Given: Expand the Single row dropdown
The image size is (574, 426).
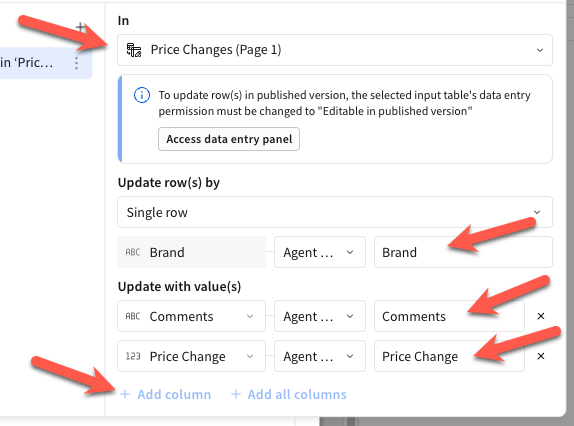Looking at the screenshot, I should [x=335, y=212].
